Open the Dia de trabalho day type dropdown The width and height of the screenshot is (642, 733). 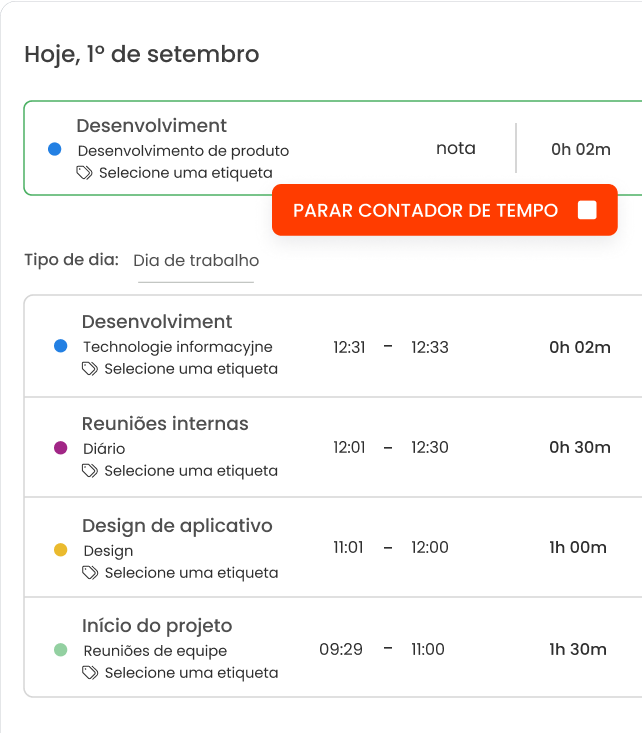coord(196,261)
